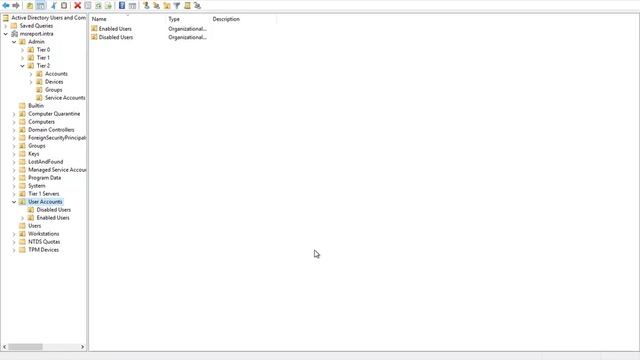
Task: Select ForeignSecurityPrincipals in the tree
Action: (57, 138)
